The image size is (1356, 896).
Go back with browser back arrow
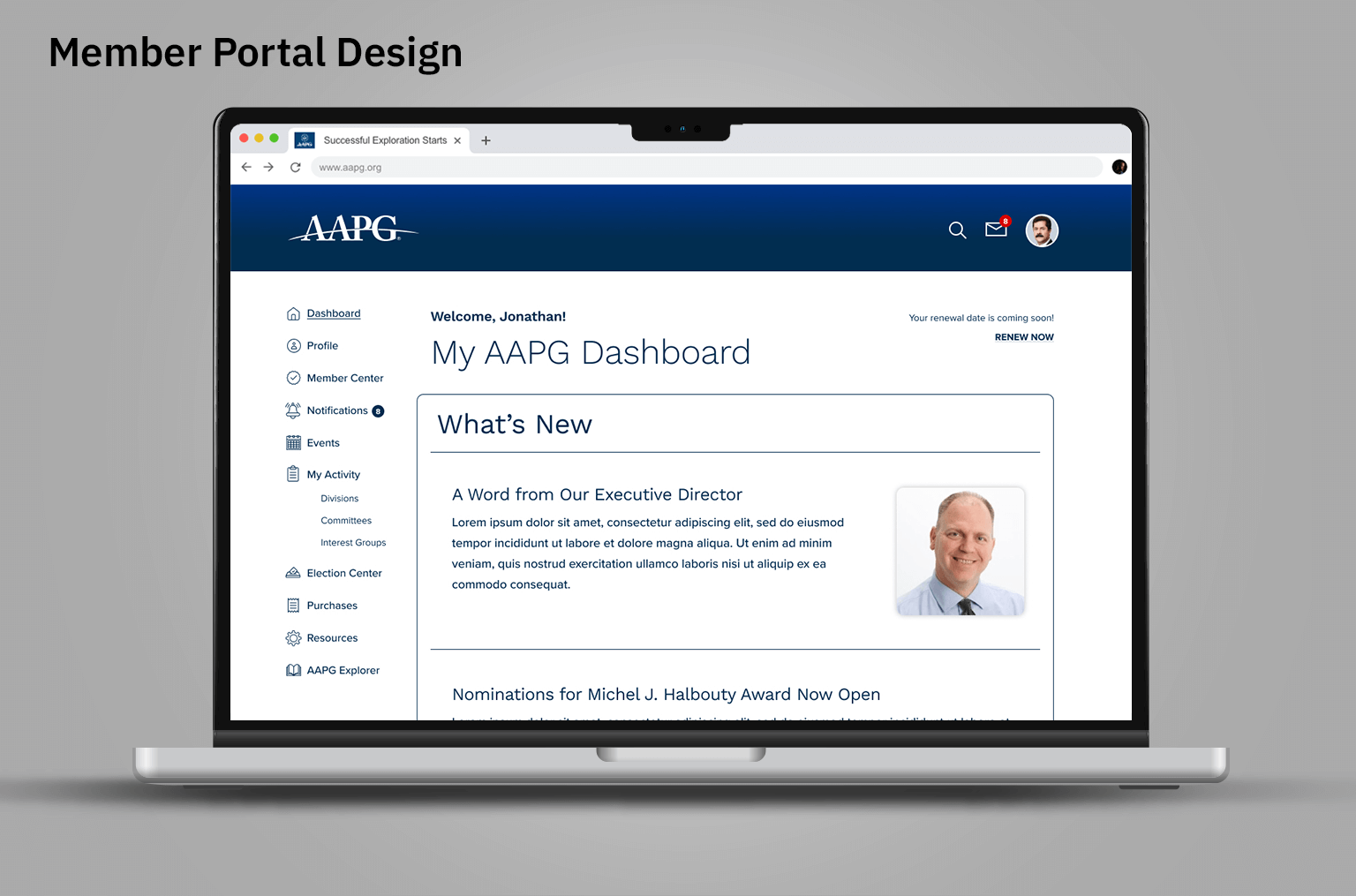246,167
